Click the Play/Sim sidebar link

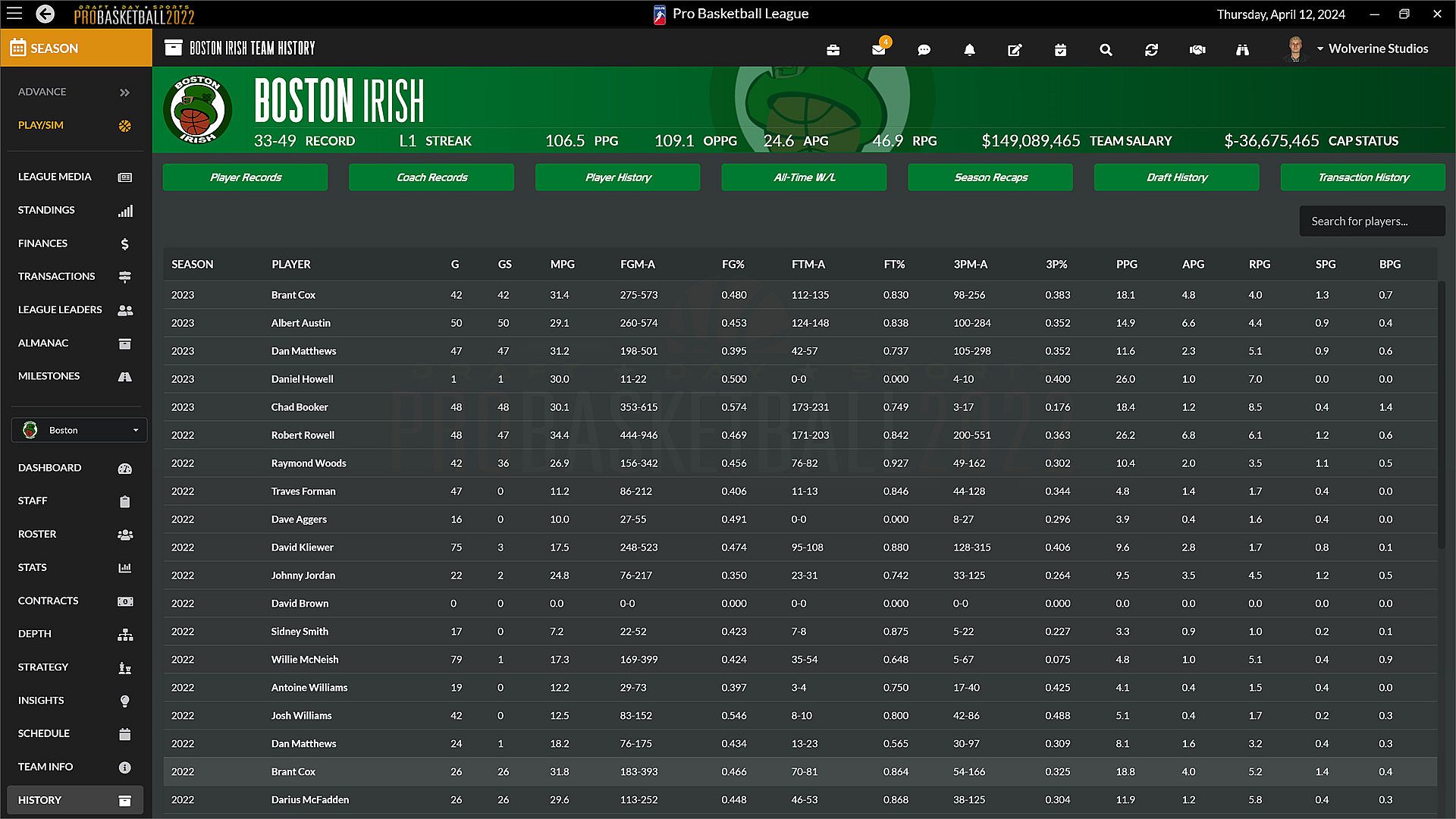[x=41, y=125]
